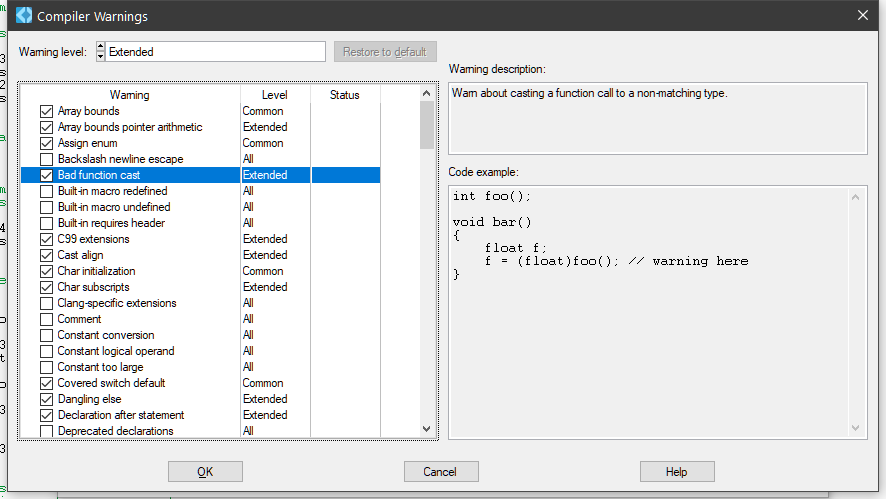Image resolution: width=886 pixels, height=499 pixels.
Task: Disable the Dangling else warning
Action: click(x=46, y=399)
